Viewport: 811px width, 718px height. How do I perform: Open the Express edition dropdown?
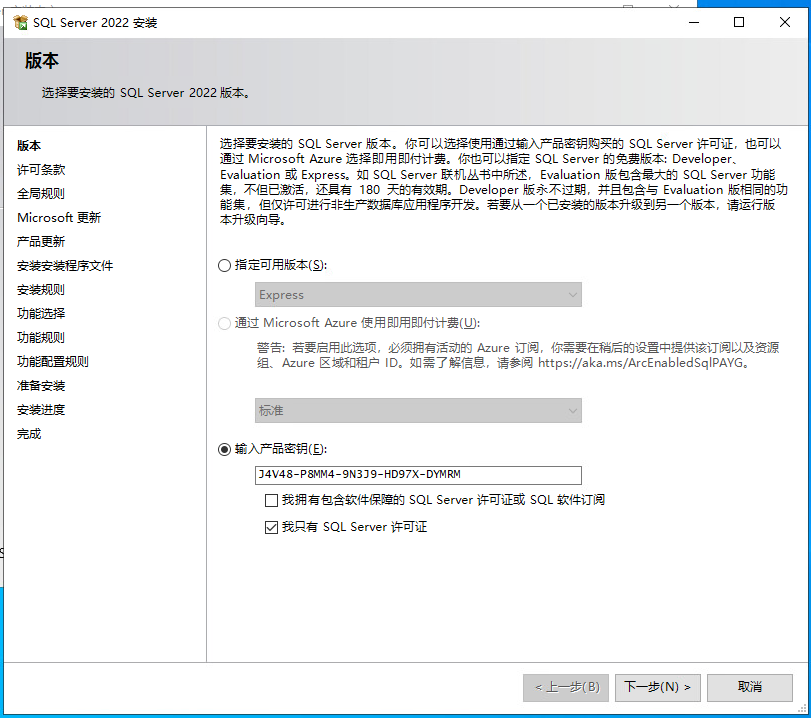[418, 294]
